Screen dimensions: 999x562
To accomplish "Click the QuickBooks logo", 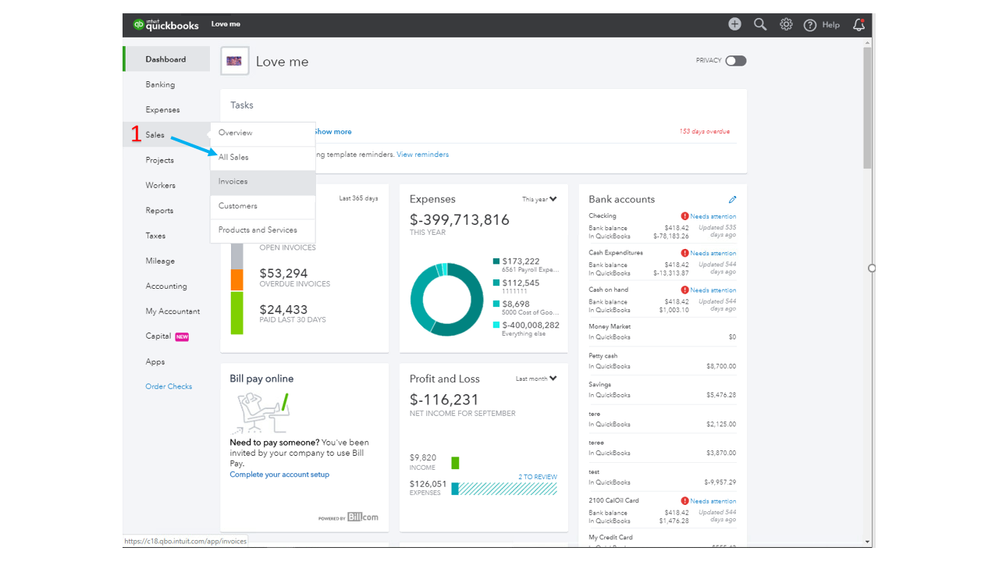I will click(166, 25).
